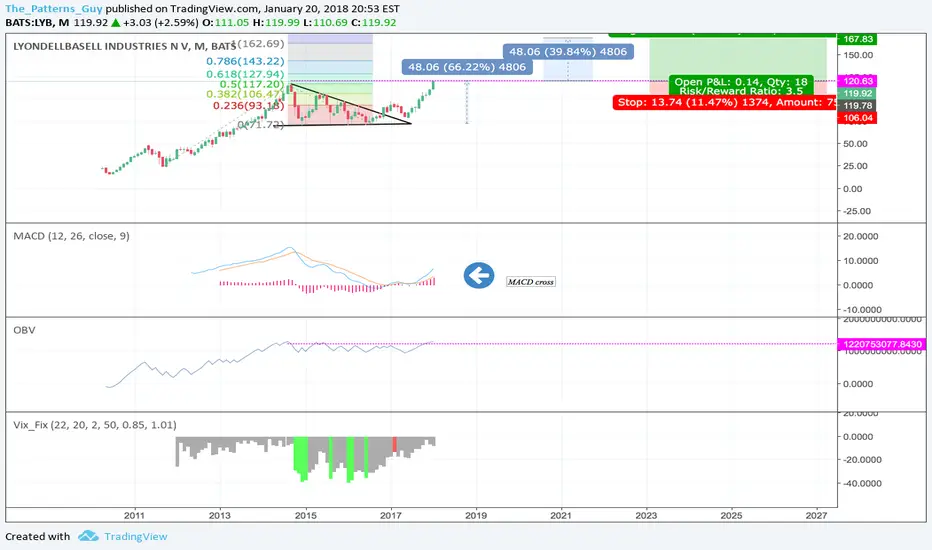The height and width of the screenshot is (550, 932).
Task: Click the OBV indicator label
Action: 24,330
